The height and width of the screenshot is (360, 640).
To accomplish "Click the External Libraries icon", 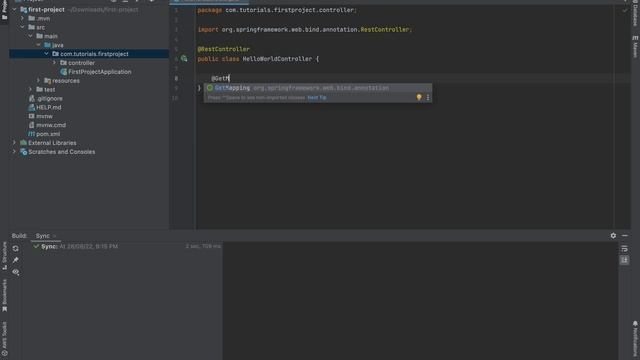I will coord(24,143).
